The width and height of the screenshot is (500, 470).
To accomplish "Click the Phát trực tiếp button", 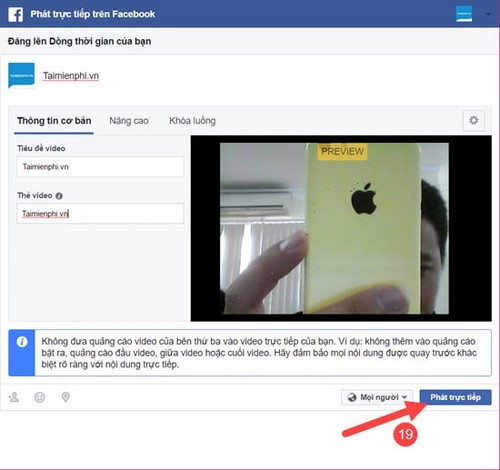I will 455,397.
